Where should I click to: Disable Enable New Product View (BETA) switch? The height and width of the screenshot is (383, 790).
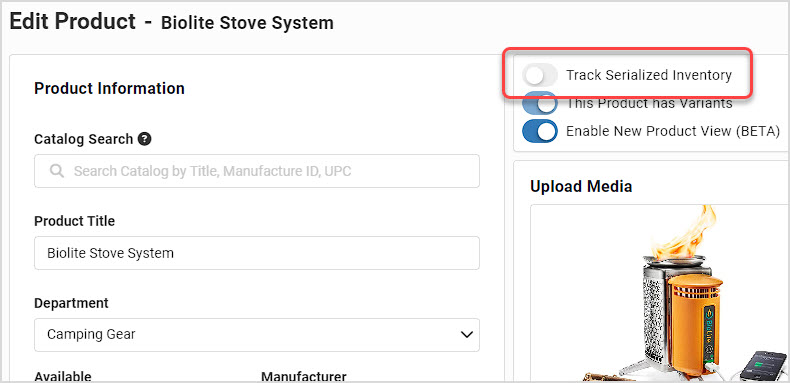[x=540, y=131]
